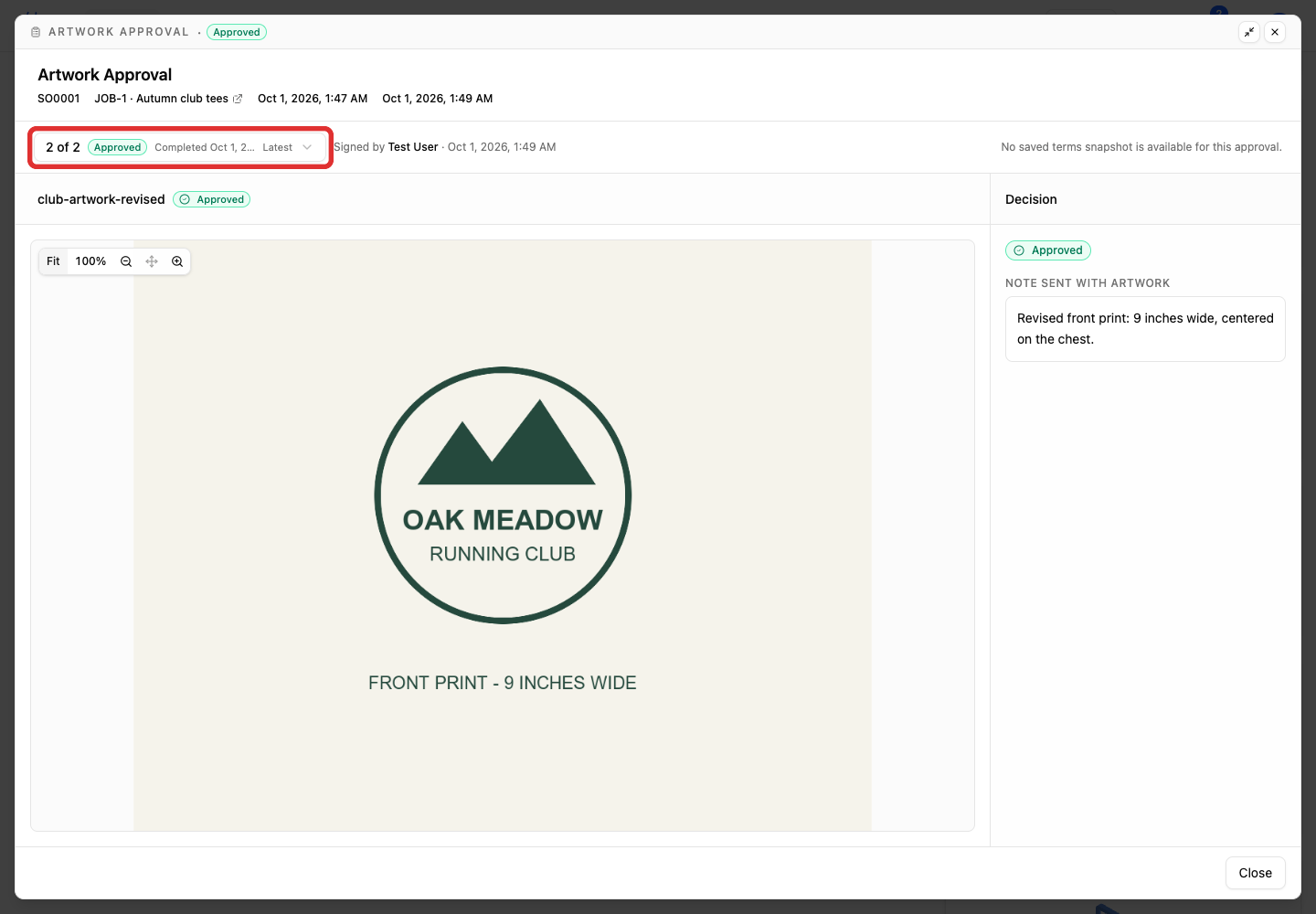Click the 'NOTE SENT WITH ARTWORK' label

click(1088, 283)
